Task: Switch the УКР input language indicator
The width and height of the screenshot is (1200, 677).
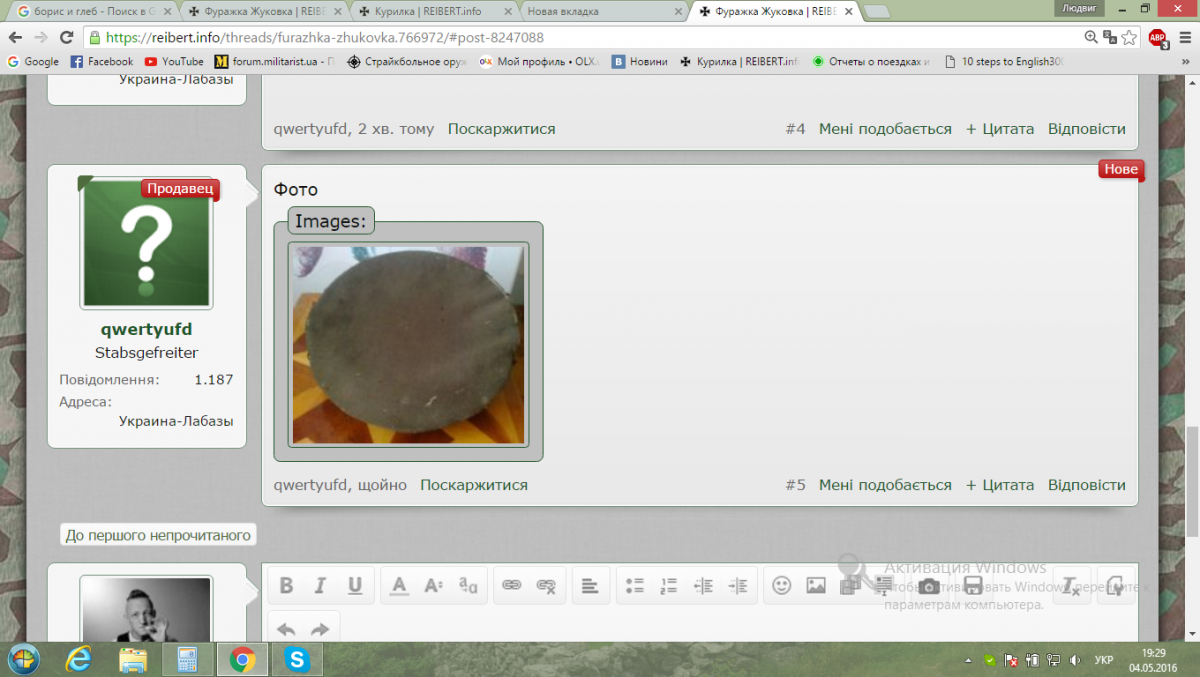Action: 1104,660
